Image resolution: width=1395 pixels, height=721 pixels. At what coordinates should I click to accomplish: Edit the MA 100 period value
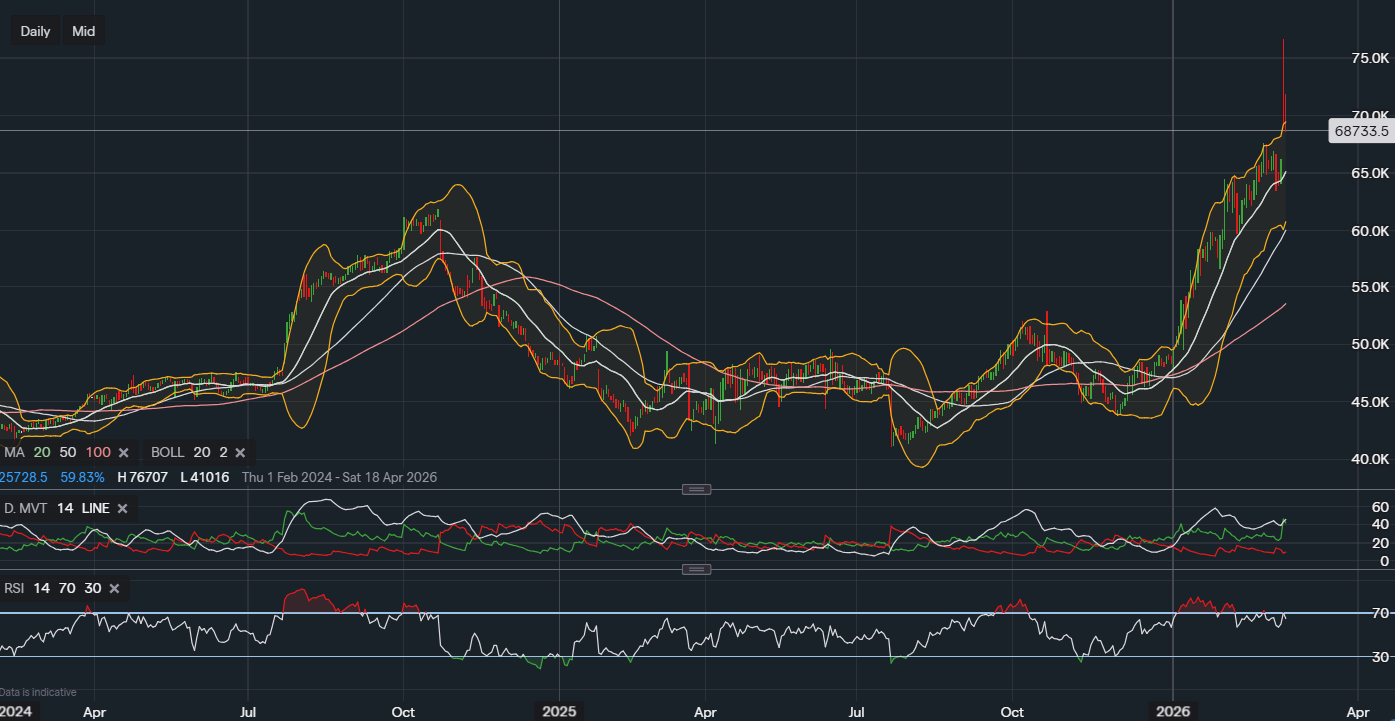point(98,452)
